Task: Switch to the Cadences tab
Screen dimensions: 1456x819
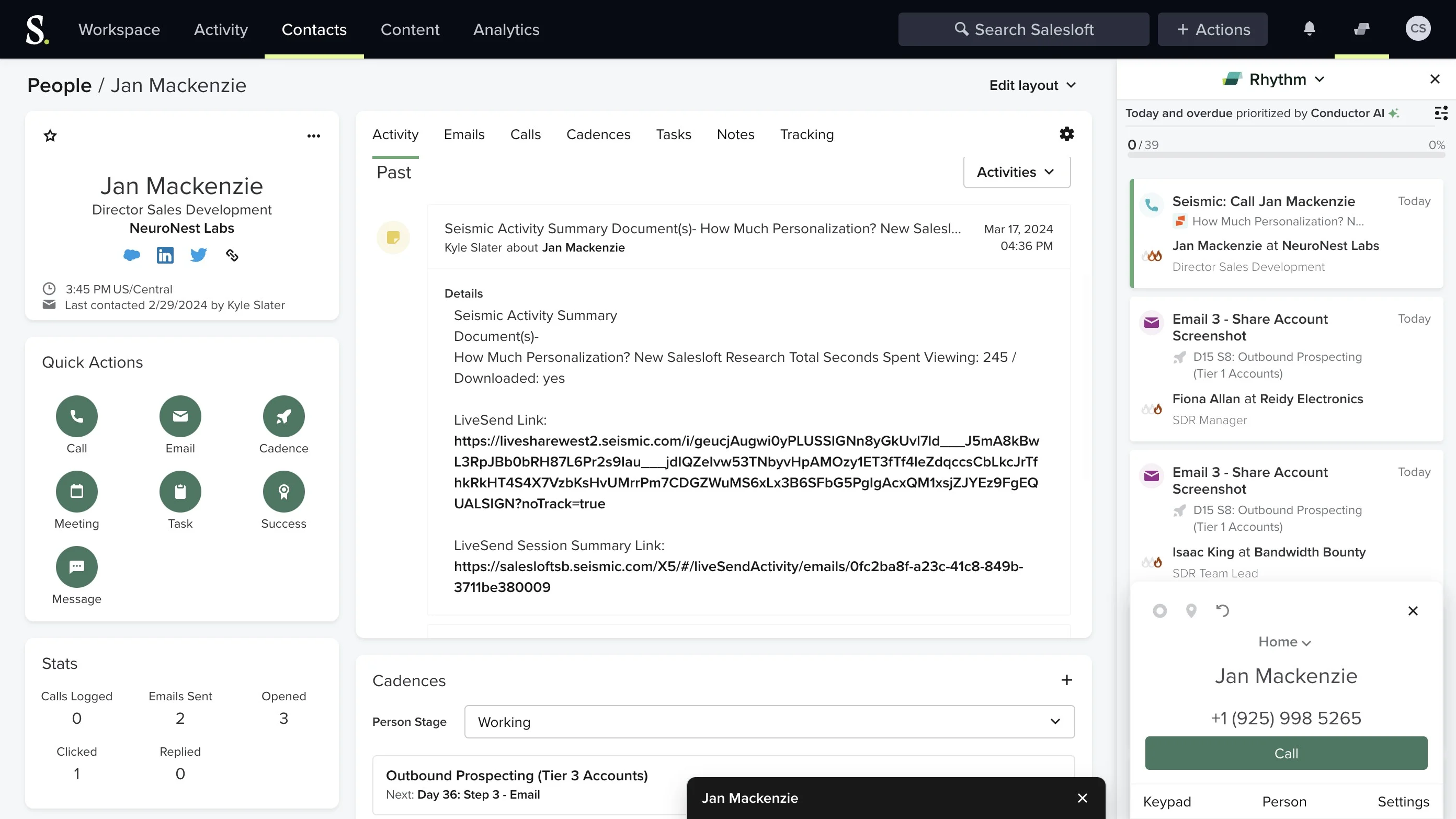Action: click(x=599, y=134)
